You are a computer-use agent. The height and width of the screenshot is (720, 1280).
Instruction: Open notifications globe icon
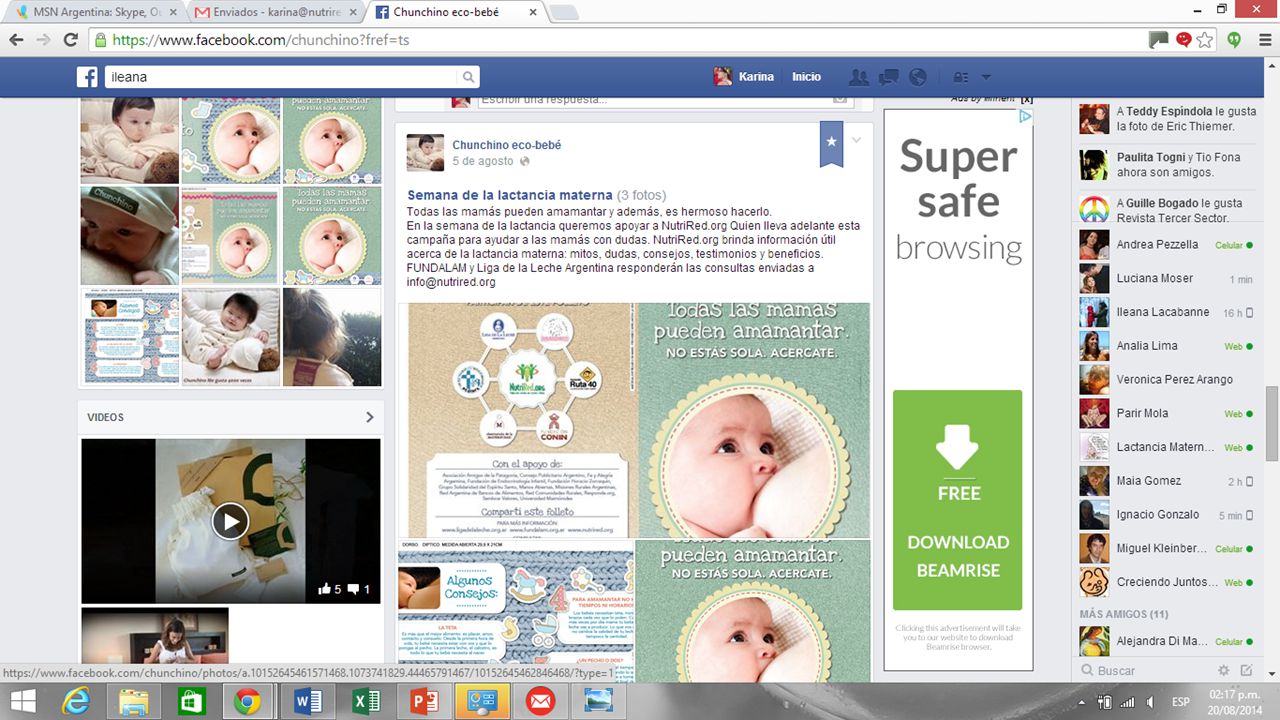[x=917, y=77]
